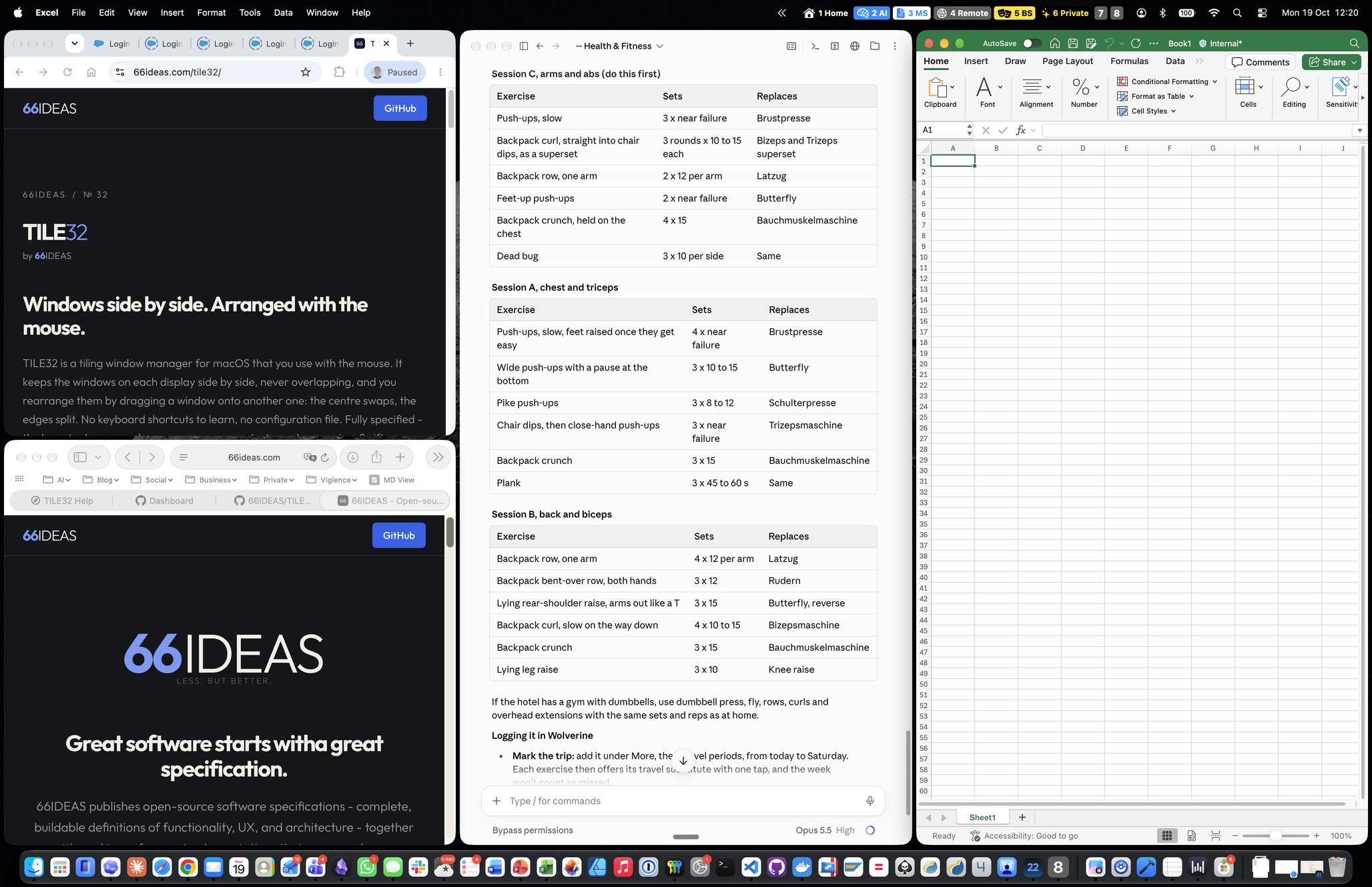Screen dimensions: 1372x887
Task: Toggle the AutoSave switch in Excel
Action: pyautogui.click(x=1032, y=43)
